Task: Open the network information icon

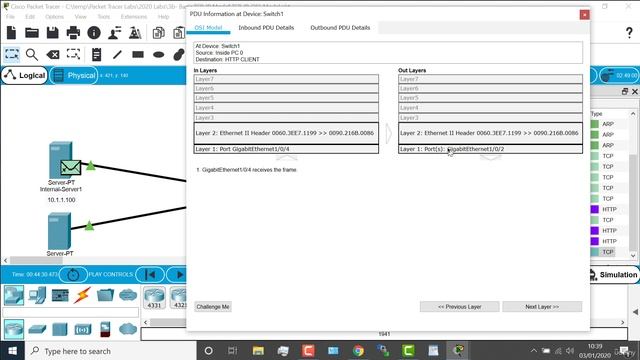Action: [94, 33]
